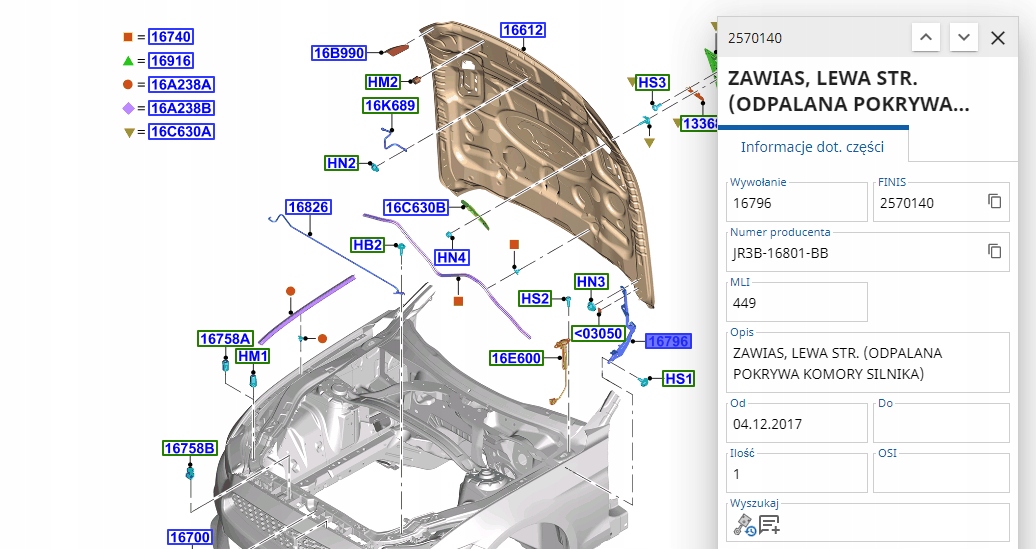Click the HM1 callout label
Image resolution: width=1036 pixels, height=549 pixels.
tap(253, 356)
